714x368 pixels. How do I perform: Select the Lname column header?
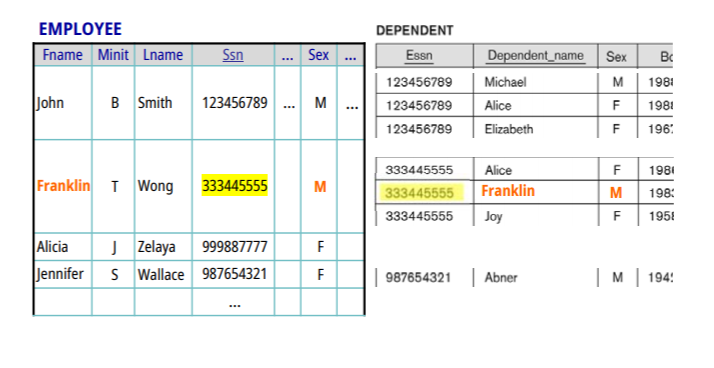(163, 55)
